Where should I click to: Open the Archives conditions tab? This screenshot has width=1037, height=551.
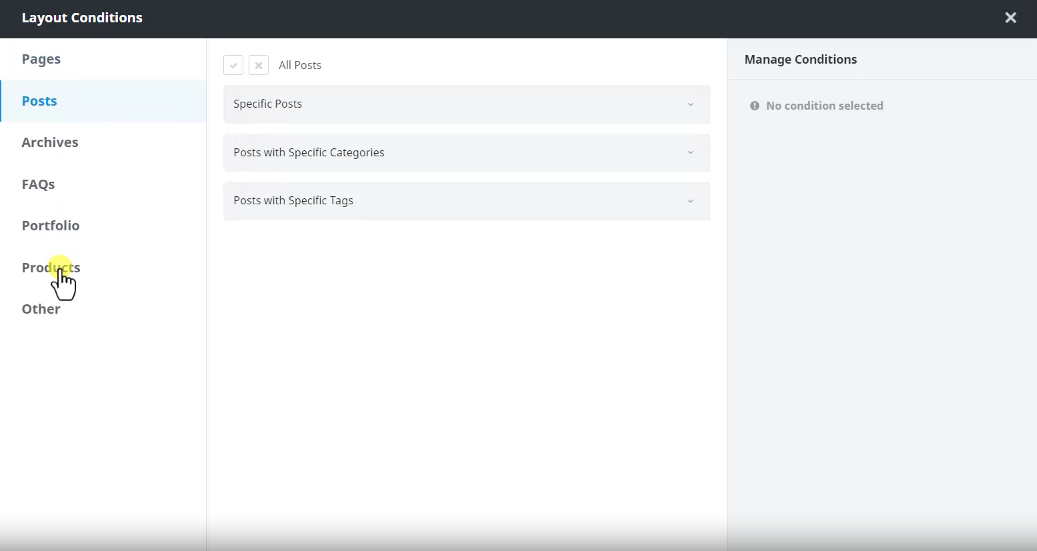(50, 142)
